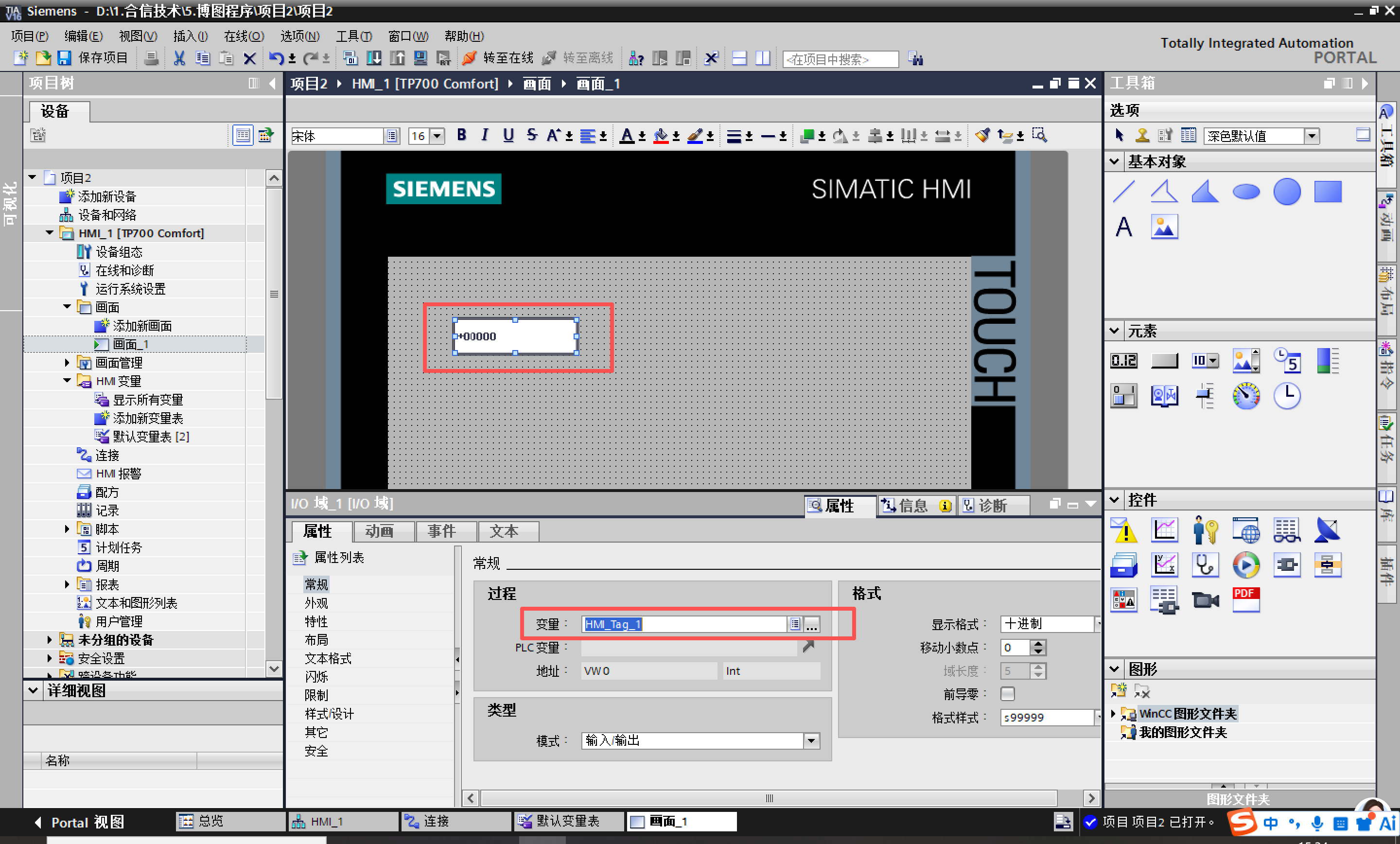Enable the leading zeros checkbox
The width and height of the screenshot is (1400, 844).
(x=1007, y=693)
